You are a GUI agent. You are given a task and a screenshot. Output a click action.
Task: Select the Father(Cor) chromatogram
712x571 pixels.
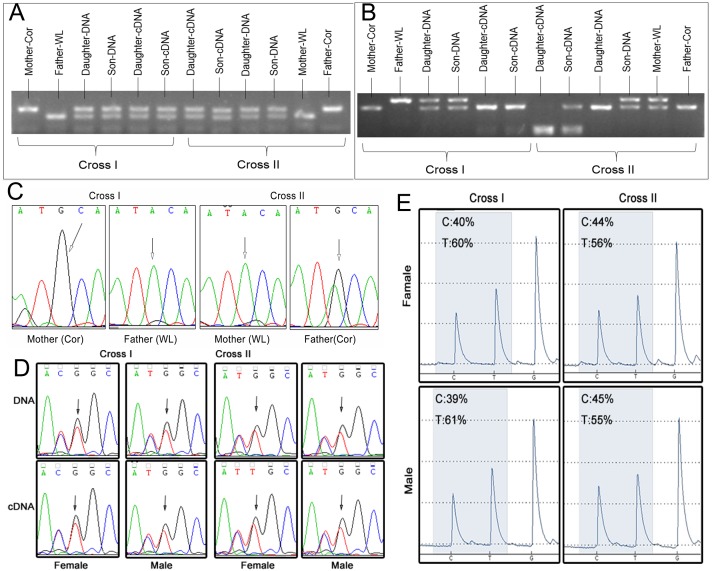point(334,267)
